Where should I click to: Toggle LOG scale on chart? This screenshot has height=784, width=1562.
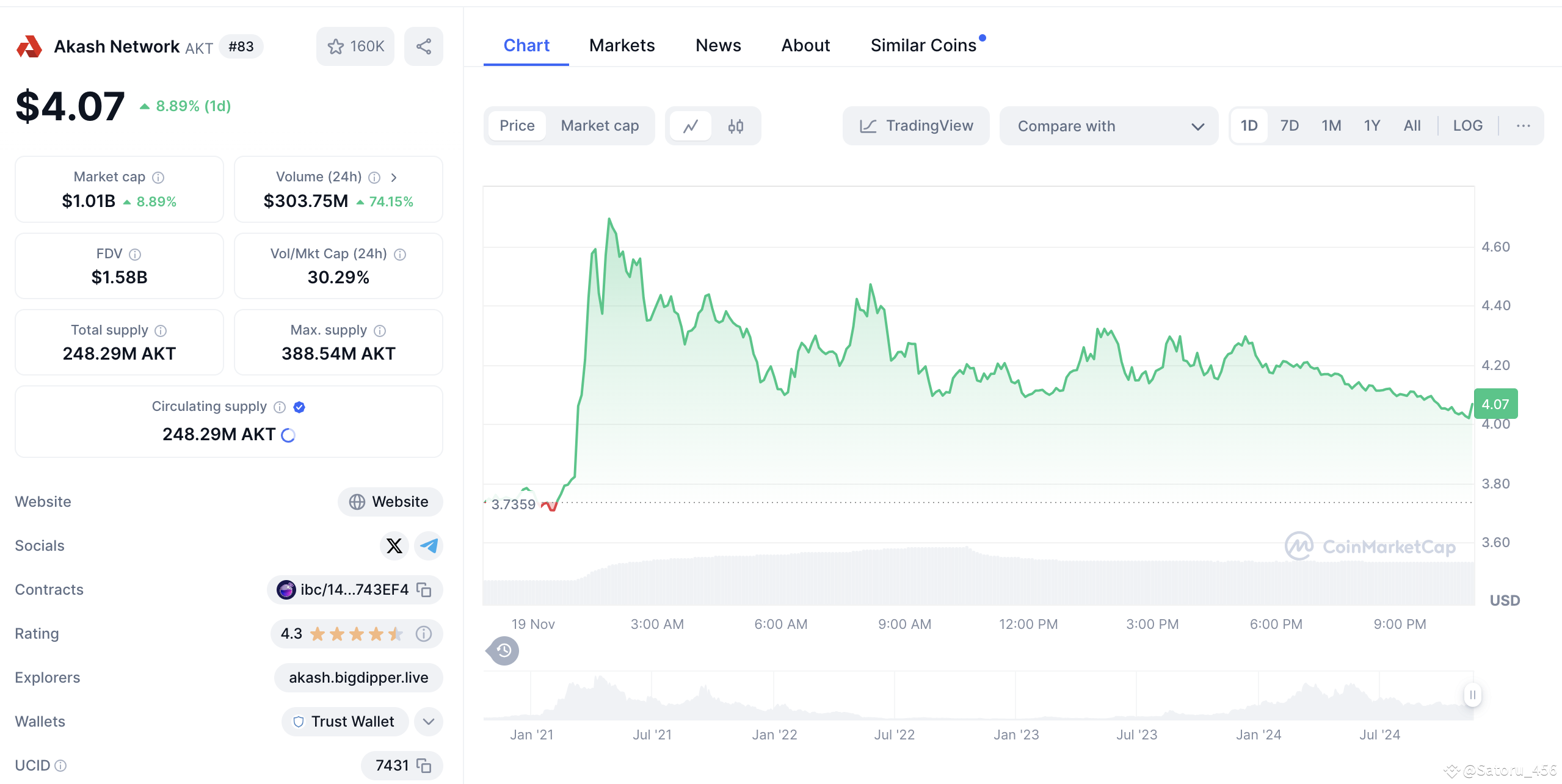(x=1467, y=126)
